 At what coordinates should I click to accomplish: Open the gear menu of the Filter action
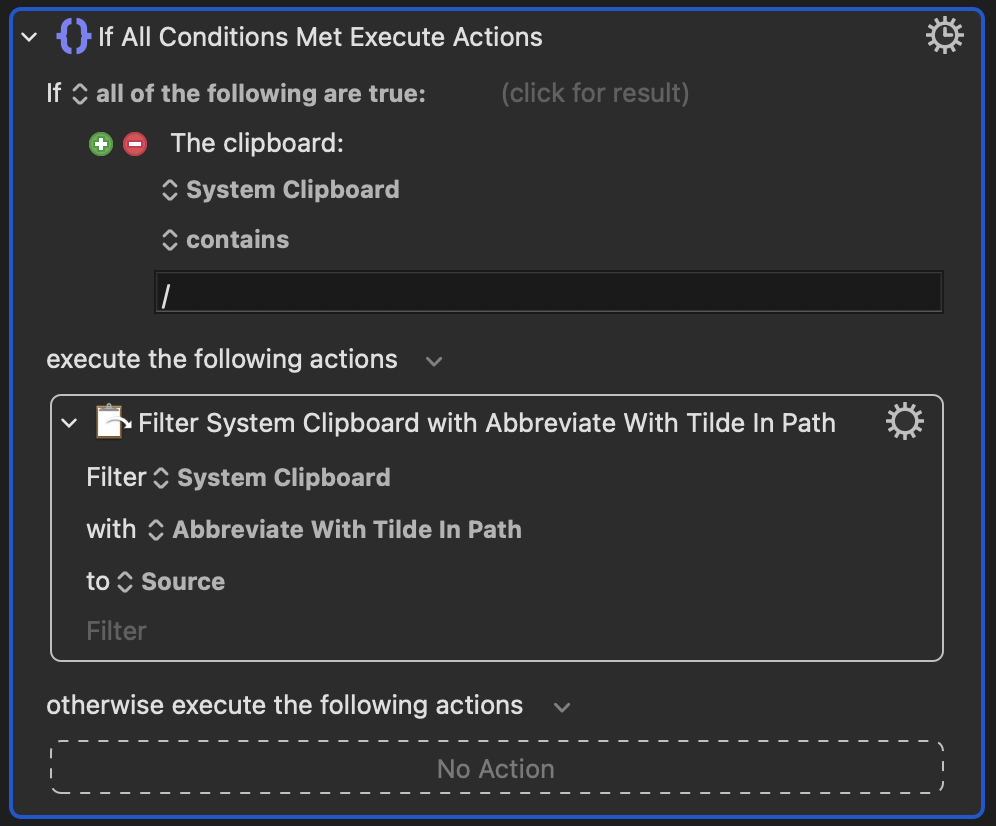click(905, 421)
